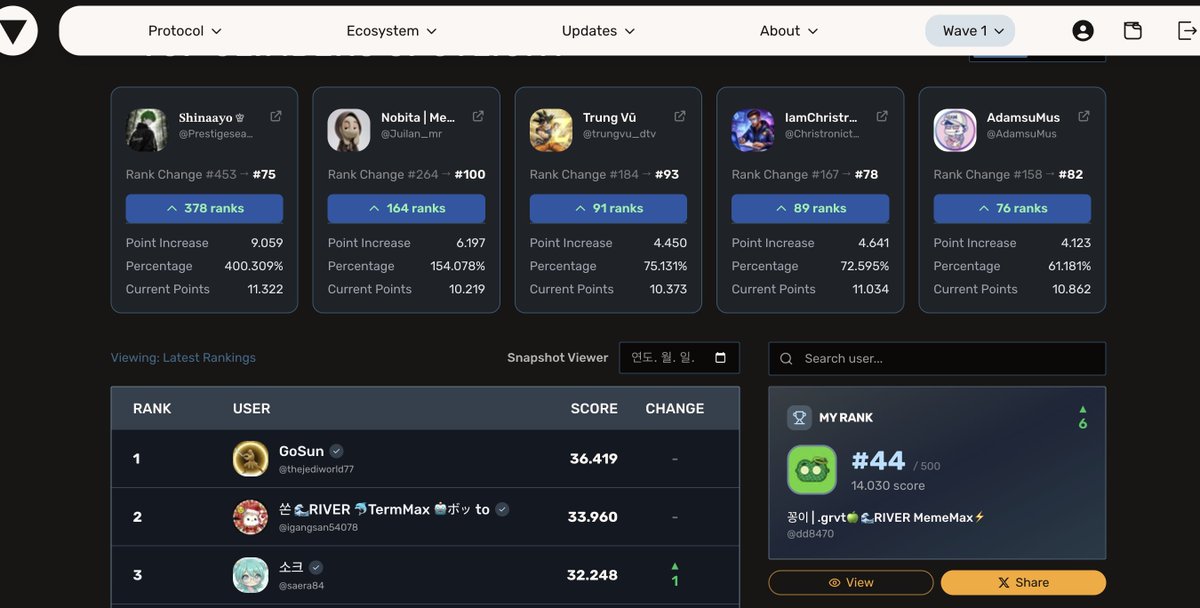Open the user account profile icon

1083,31
